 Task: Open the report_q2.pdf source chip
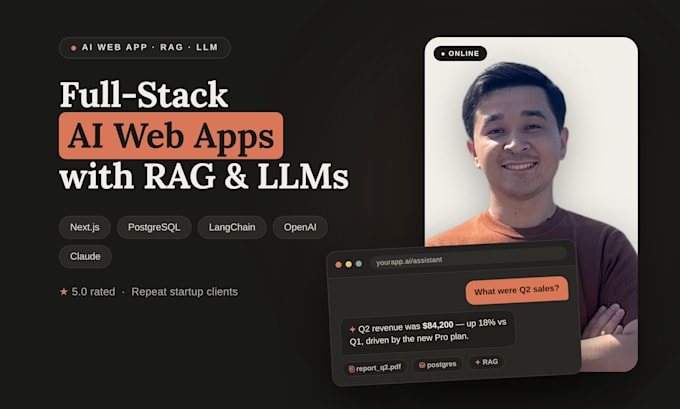pyautogui.click(x=375, y=368)
